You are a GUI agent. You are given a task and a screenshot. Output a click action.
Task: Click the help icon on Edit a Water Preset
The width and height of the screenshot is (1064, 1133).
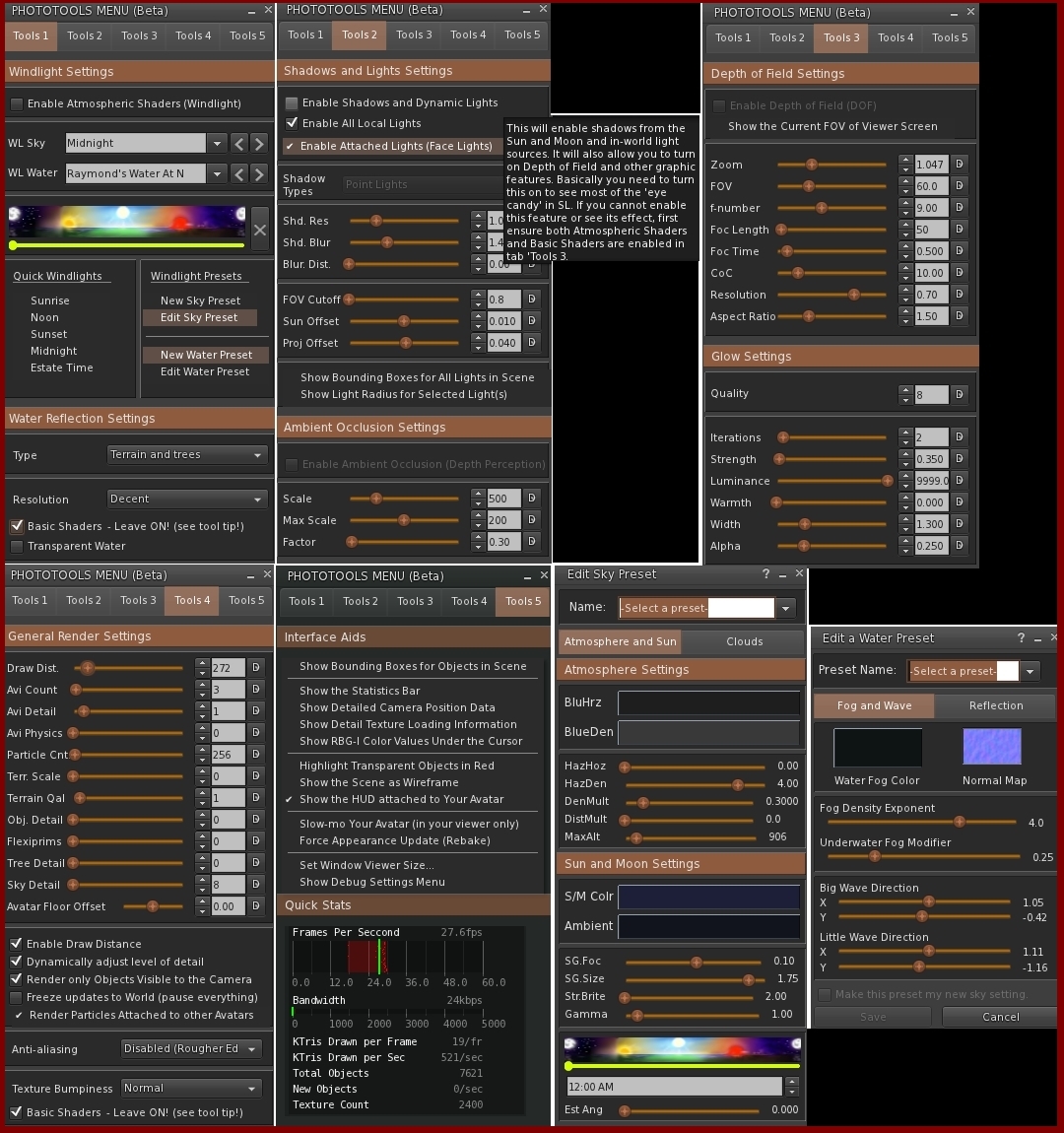click(1021, 637)
